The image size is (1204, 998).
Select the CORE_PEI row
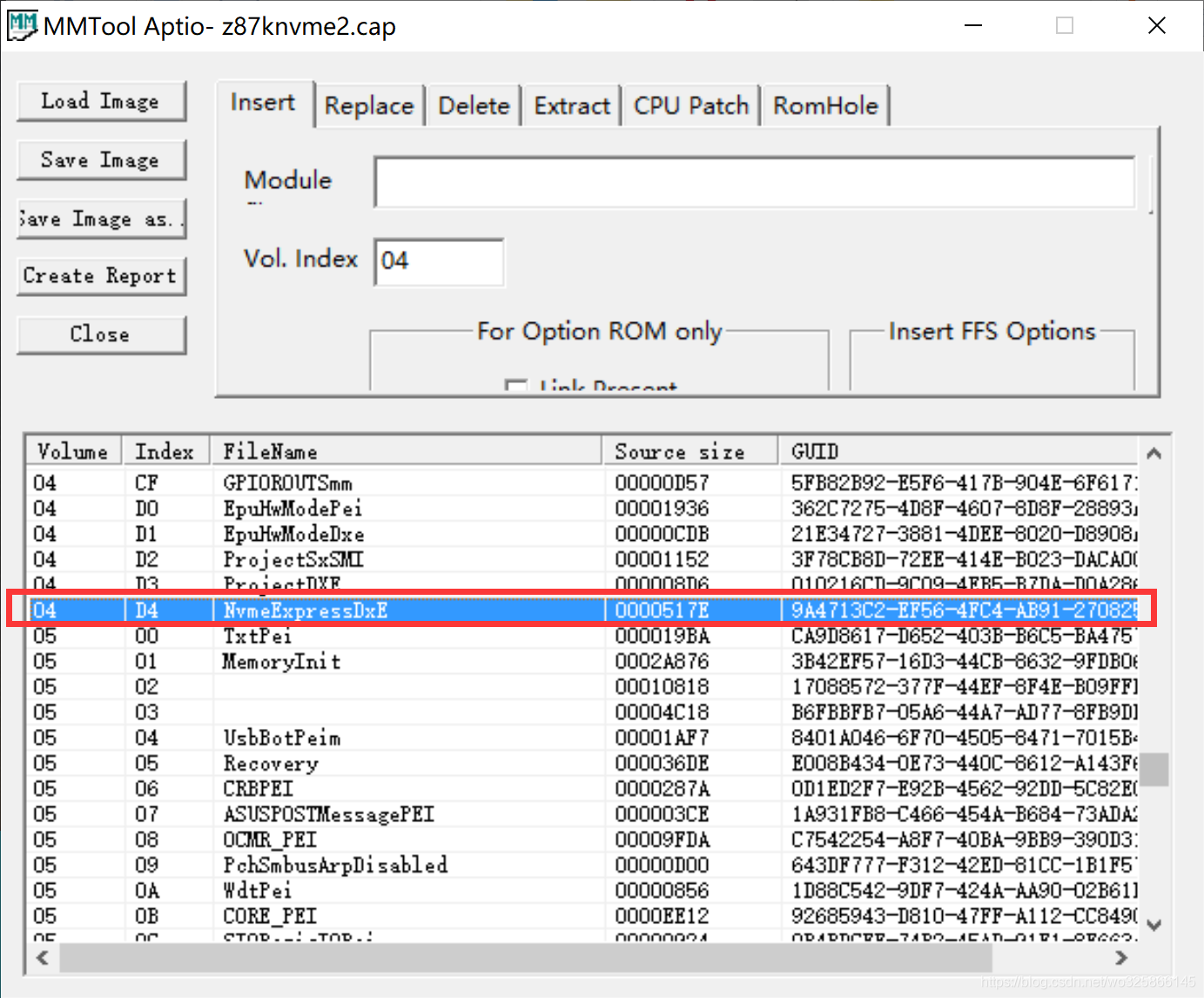tap(582, 916)
